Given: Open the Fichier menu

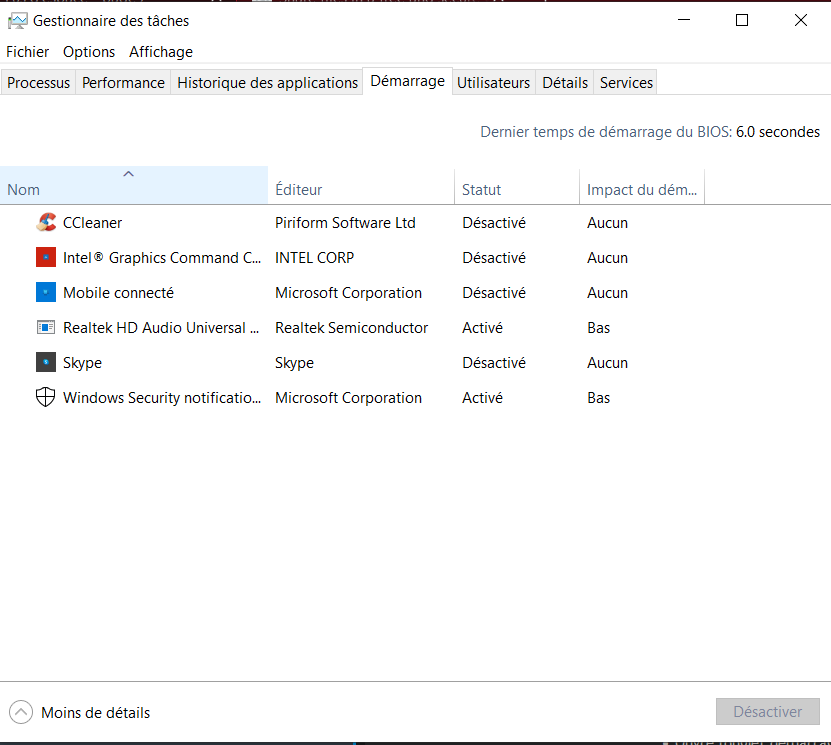Looking at the screenshot, I should (x=27, y=52).
